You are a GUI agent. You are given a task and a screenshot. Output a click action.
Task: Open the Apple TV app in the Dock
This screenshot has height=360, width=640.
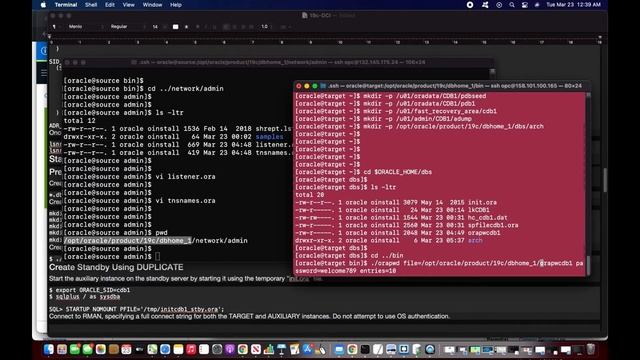[139, 349]
